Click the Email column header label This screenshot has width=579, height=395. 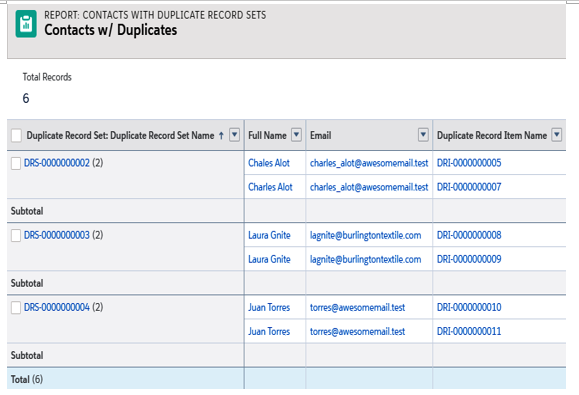[321, 135]
